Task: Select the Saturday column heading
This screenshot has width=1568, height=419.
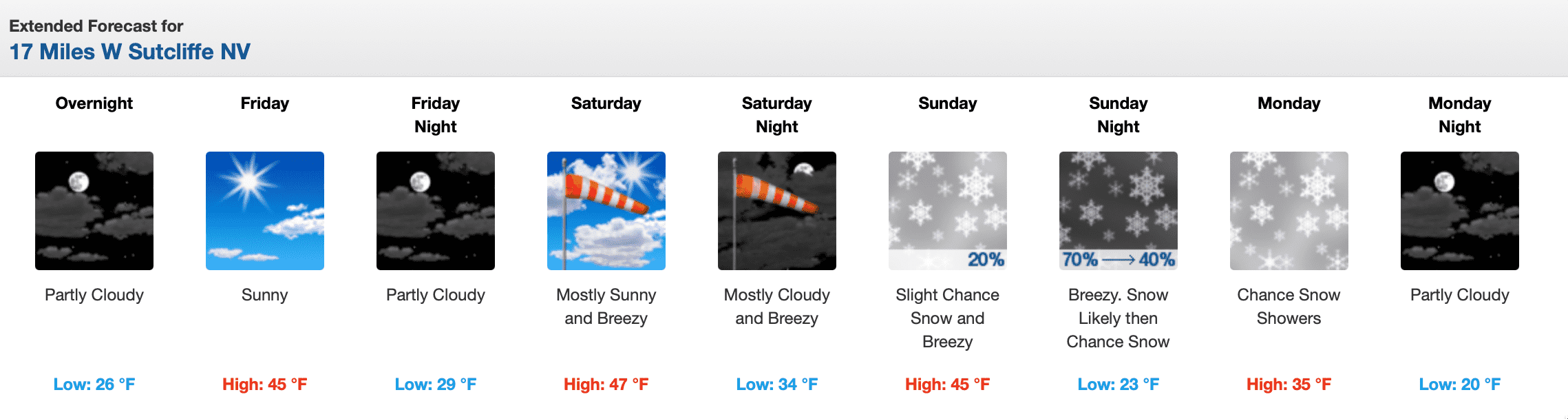Action: click(x=606, y=103)
